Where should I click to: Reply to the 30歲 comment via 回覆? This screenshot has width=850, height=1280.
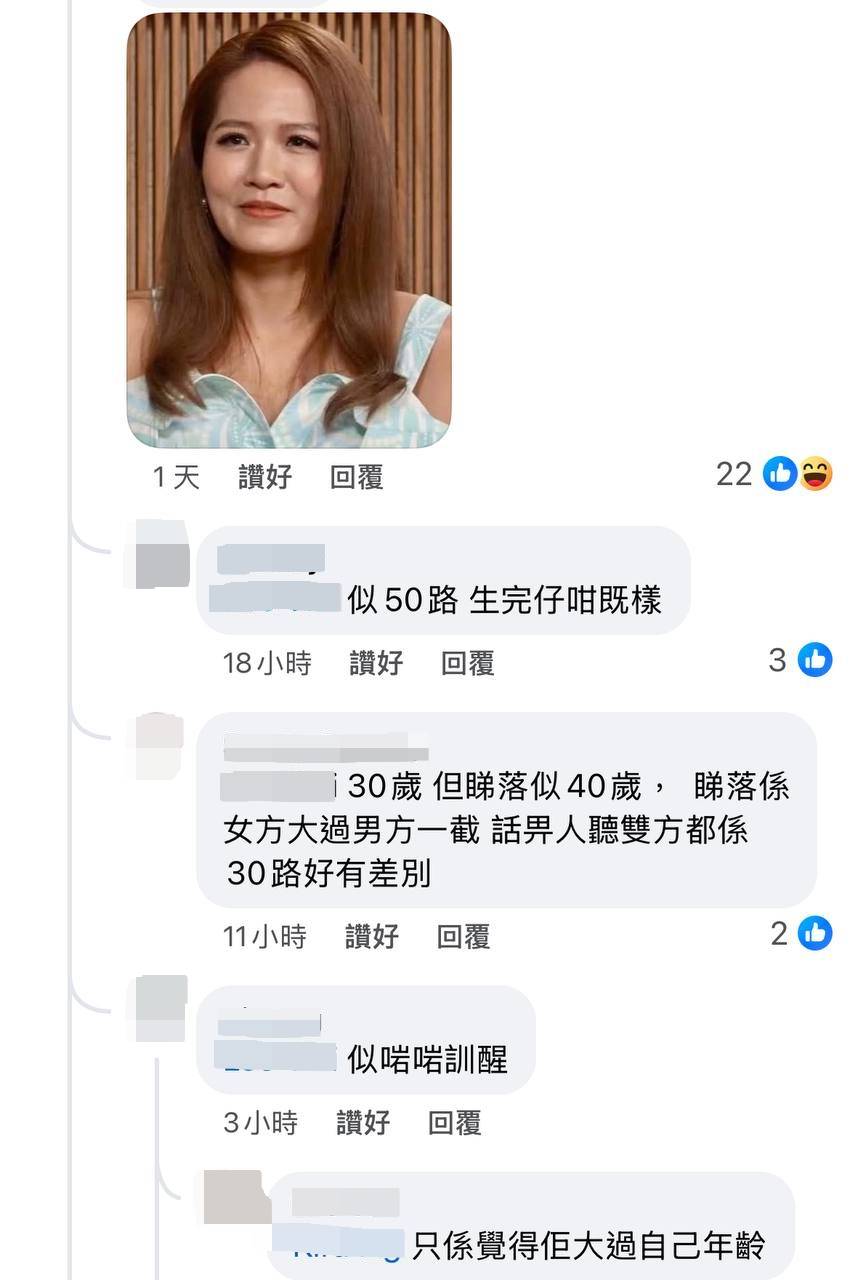464,937
